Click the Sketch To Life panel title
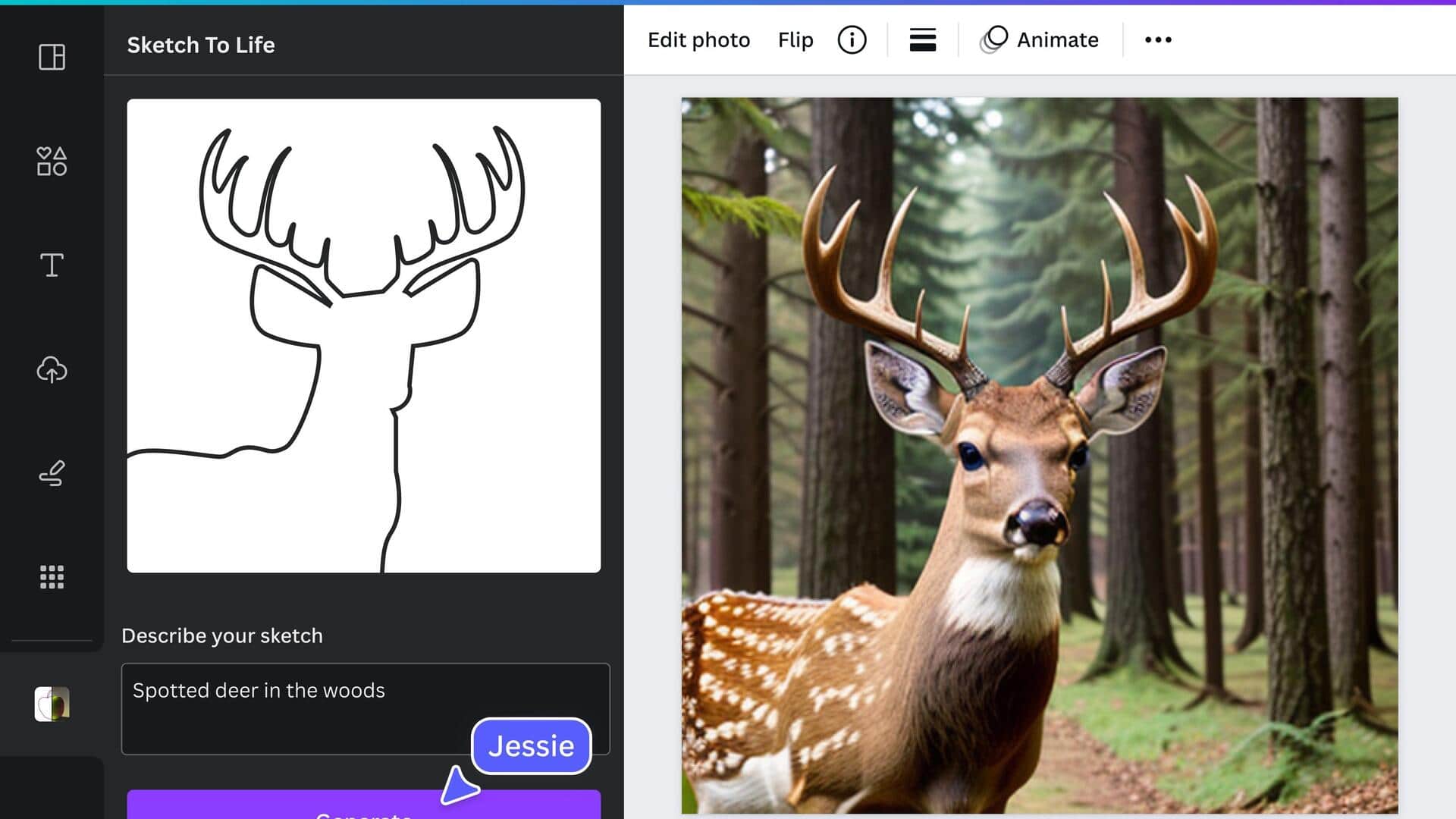This screenshot has height=819, width=1456. (201, 45)
